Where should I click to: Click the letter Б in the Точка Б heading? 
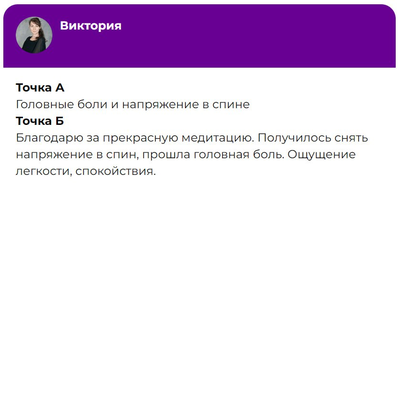[59, 121]
